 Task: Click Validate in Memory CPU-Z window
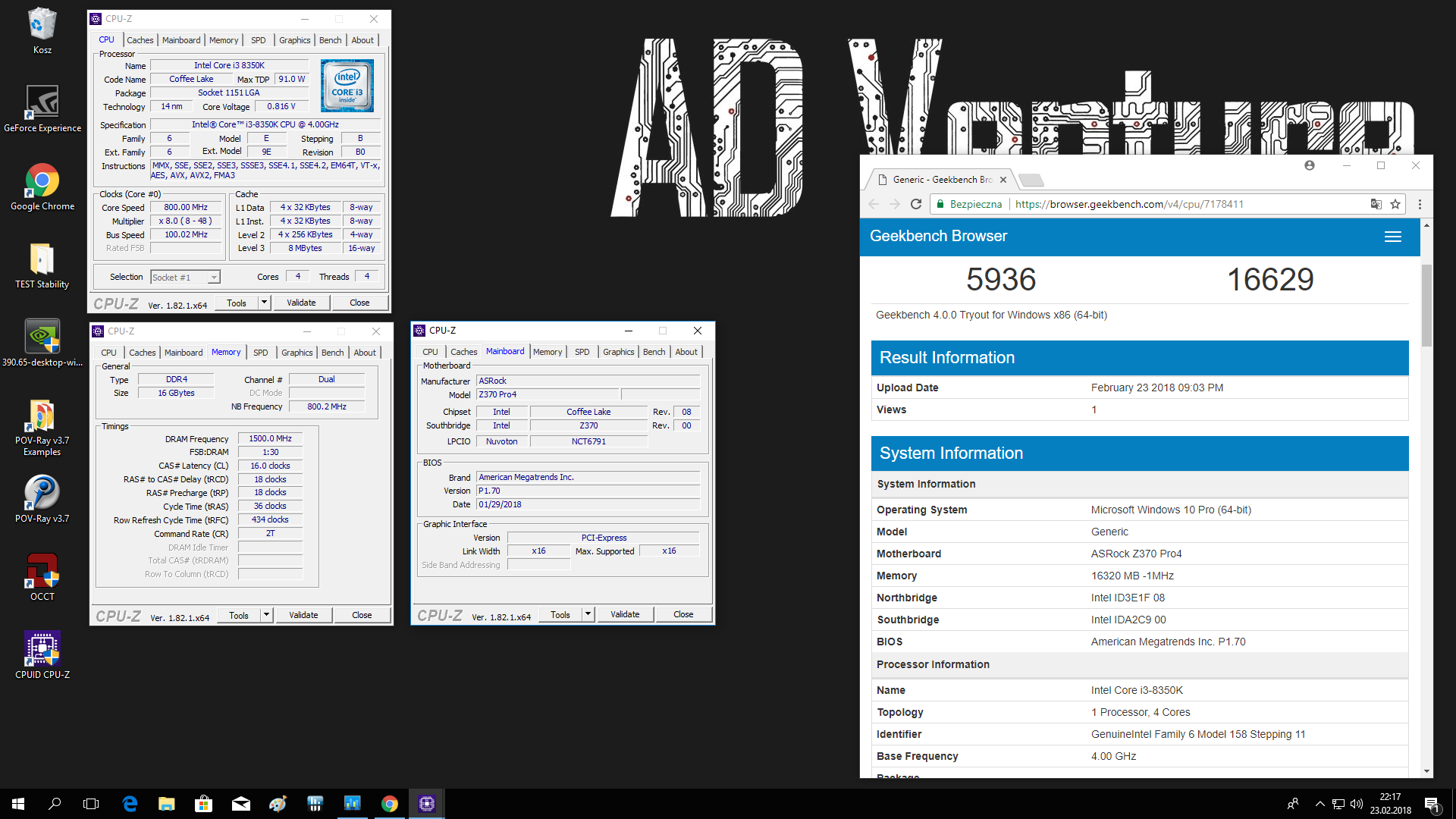click(303, 615)
